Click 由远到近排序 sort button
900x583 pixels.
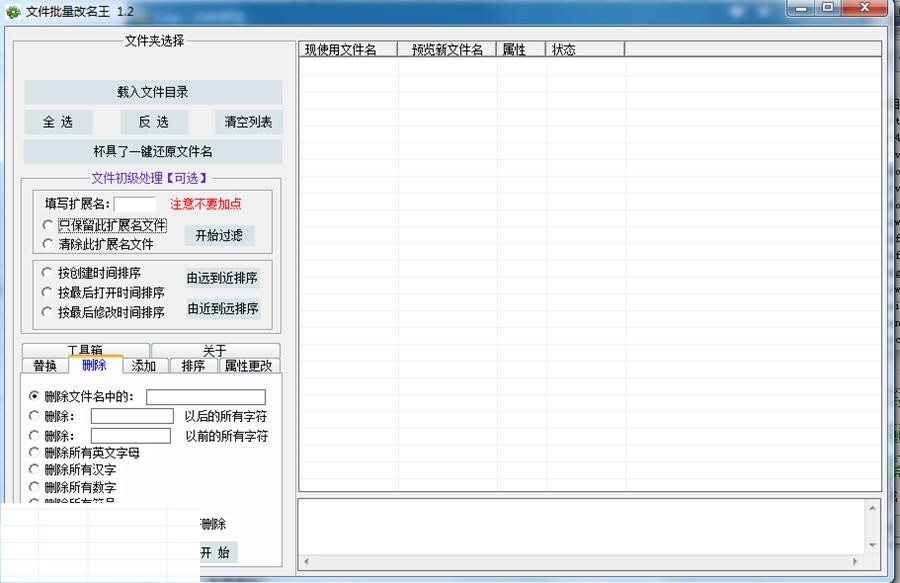click(222, 278)
